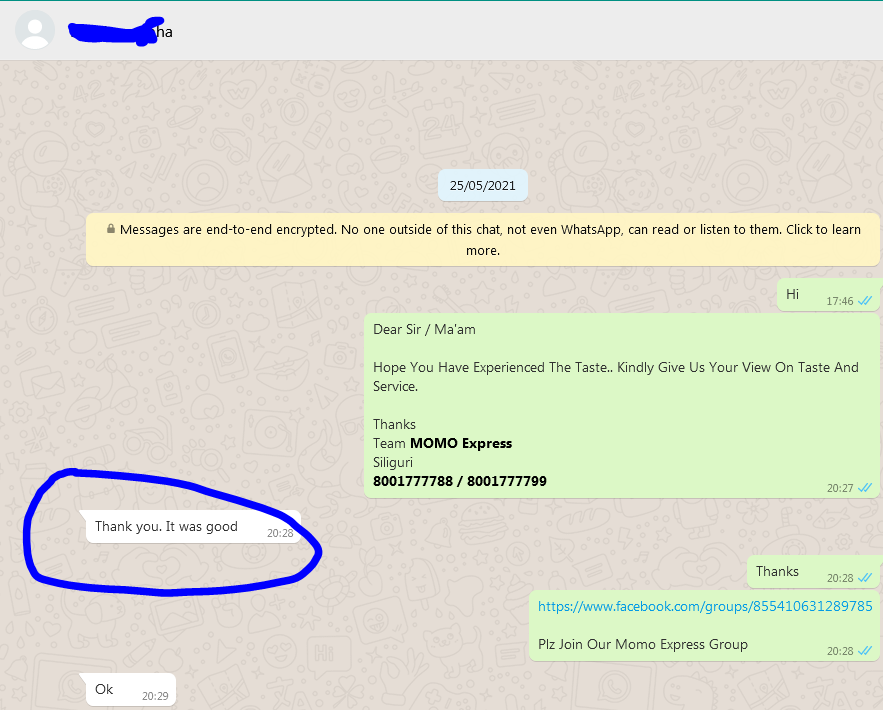Click the blue ticks on the 'Dear Sir / Ma'am' message

coord(865,488)
